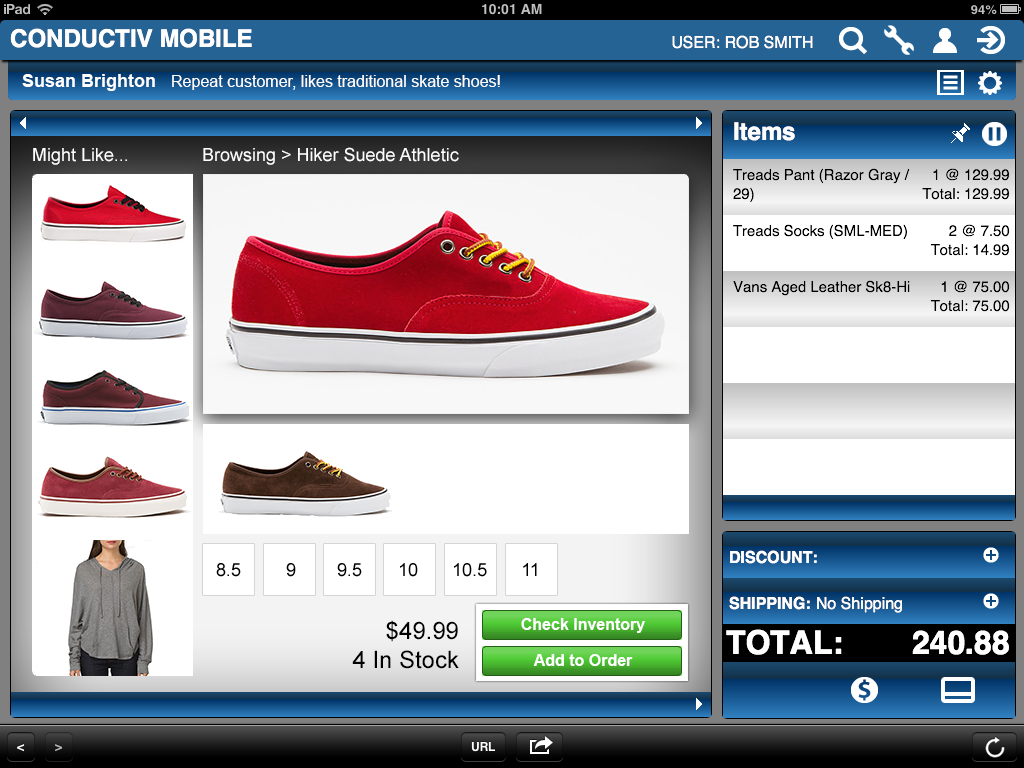The width and height of the screenshot is (1024, 768).
Task: Select the Treads Pant order item
Action: [870, 184]
